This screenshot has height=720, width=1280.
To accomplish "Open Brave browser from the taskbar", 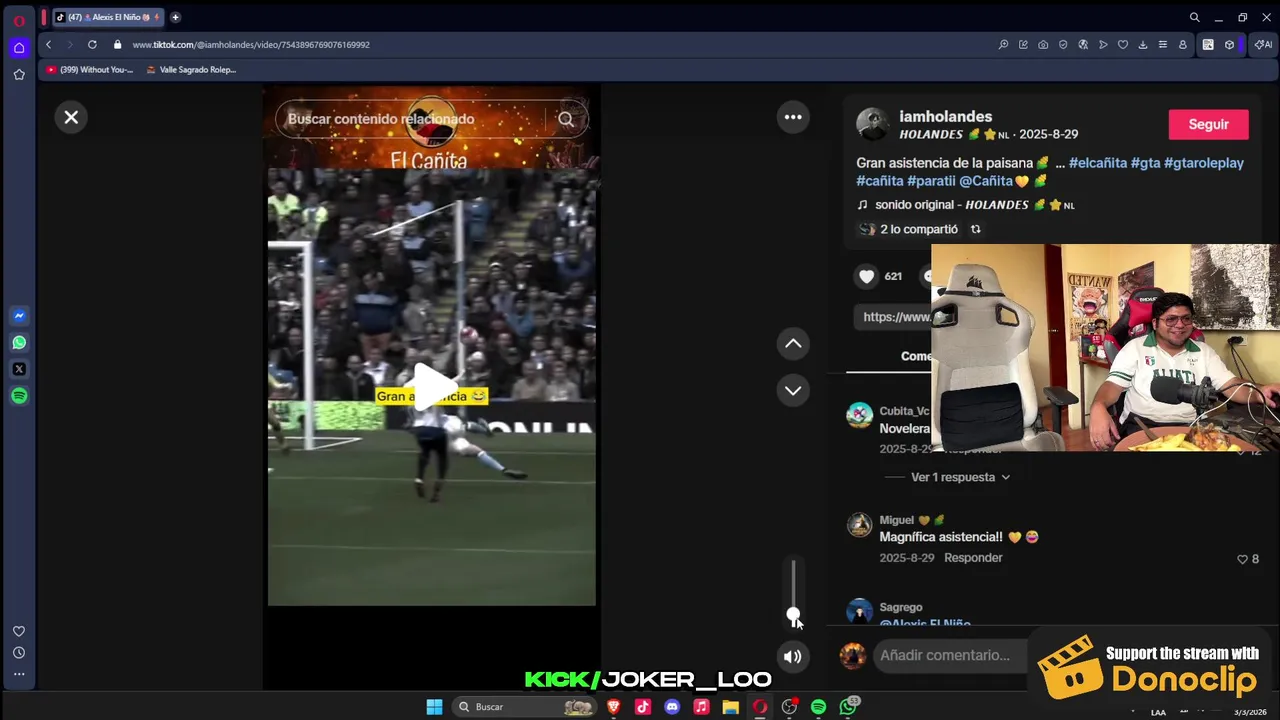I will [614, 707].
